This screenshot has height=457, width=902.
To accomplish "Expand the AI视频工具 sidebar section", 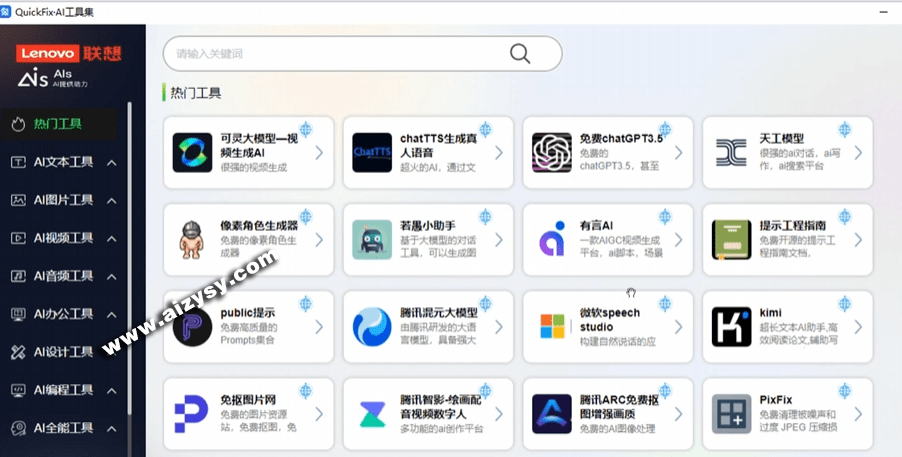I will (112, 238).
